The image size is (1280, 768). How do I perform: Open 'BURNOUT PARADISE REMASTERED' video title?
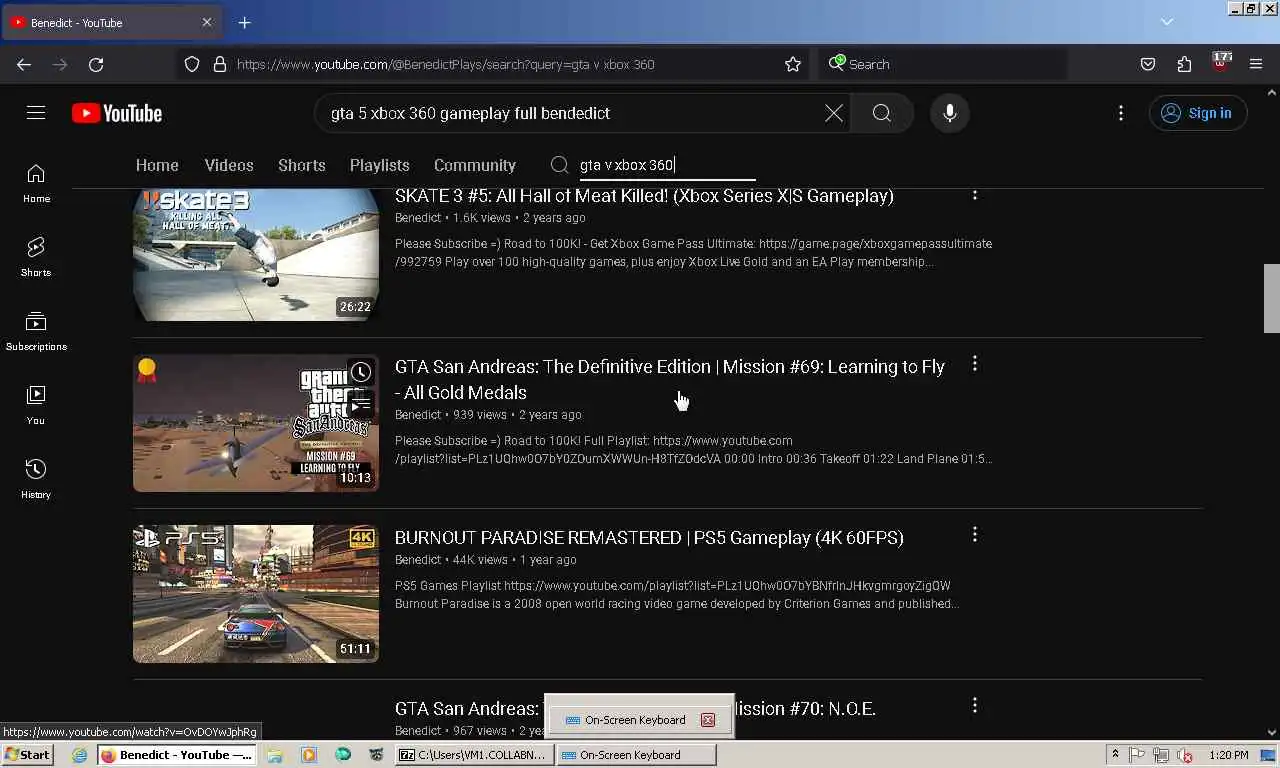[649, 537]
